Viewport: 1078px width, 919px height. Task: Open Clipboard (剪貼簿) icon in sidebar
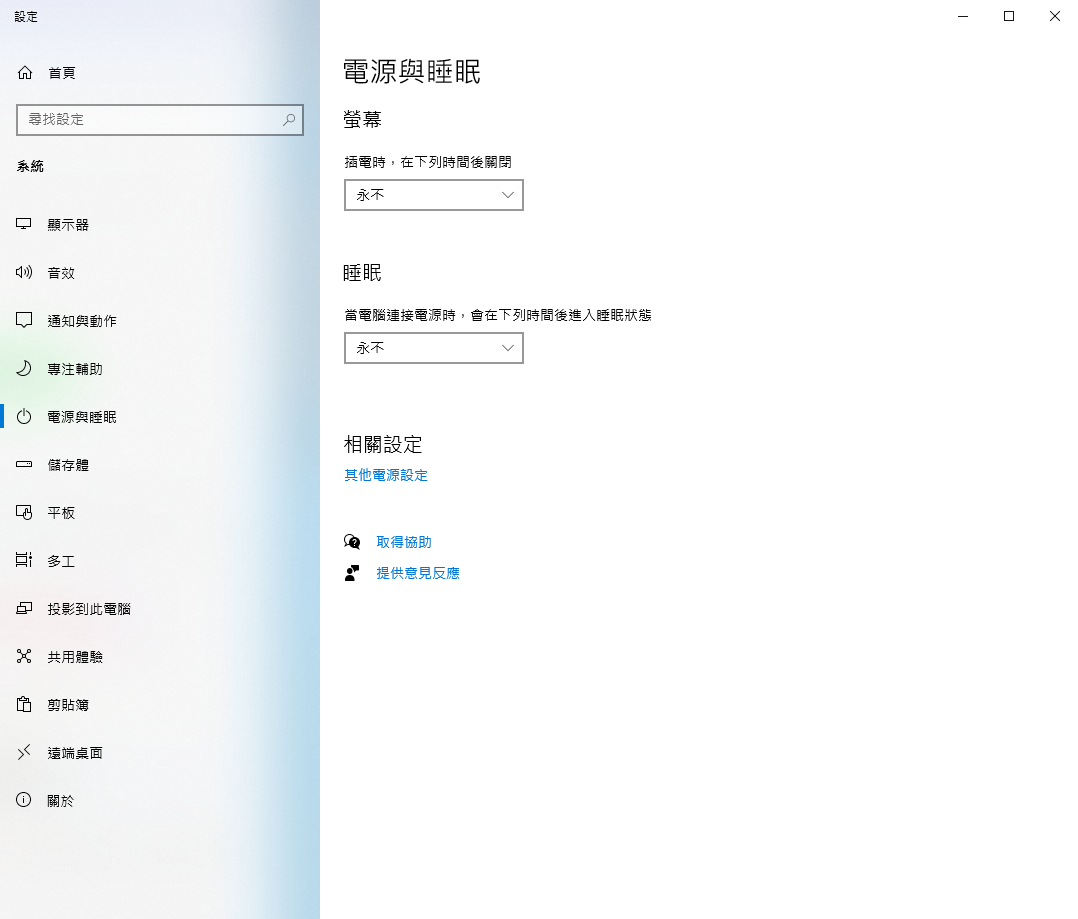[25, 705]
